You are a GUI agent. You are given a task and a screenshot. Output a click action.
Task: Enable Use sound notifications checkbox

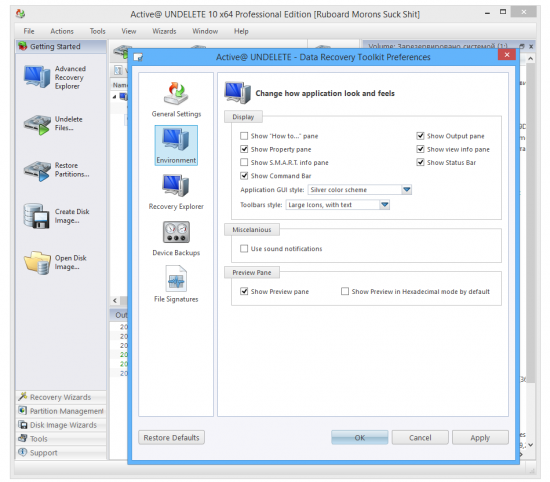coord(244,249)
